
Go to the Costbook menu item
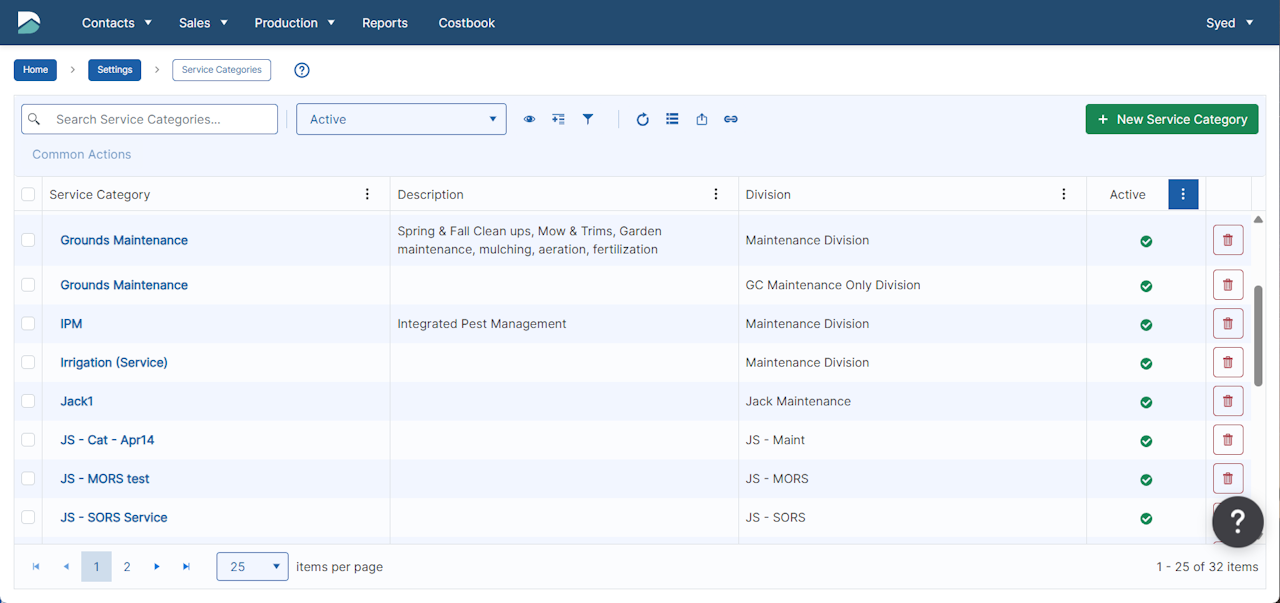pyautogui.click(x=466, y=23)
